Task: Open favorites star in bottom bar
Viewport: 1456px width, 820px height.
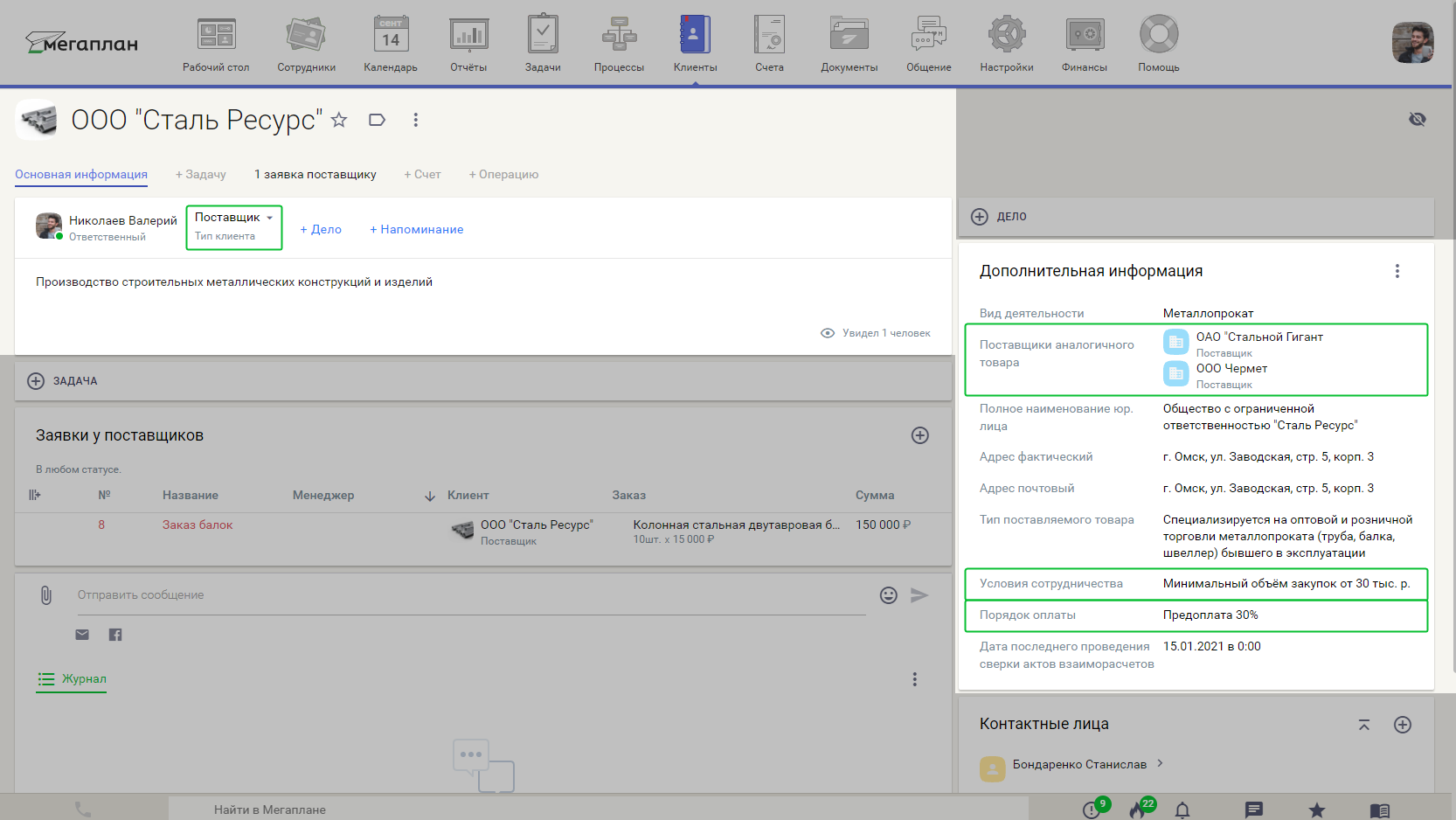Action: pos(1317,810)
